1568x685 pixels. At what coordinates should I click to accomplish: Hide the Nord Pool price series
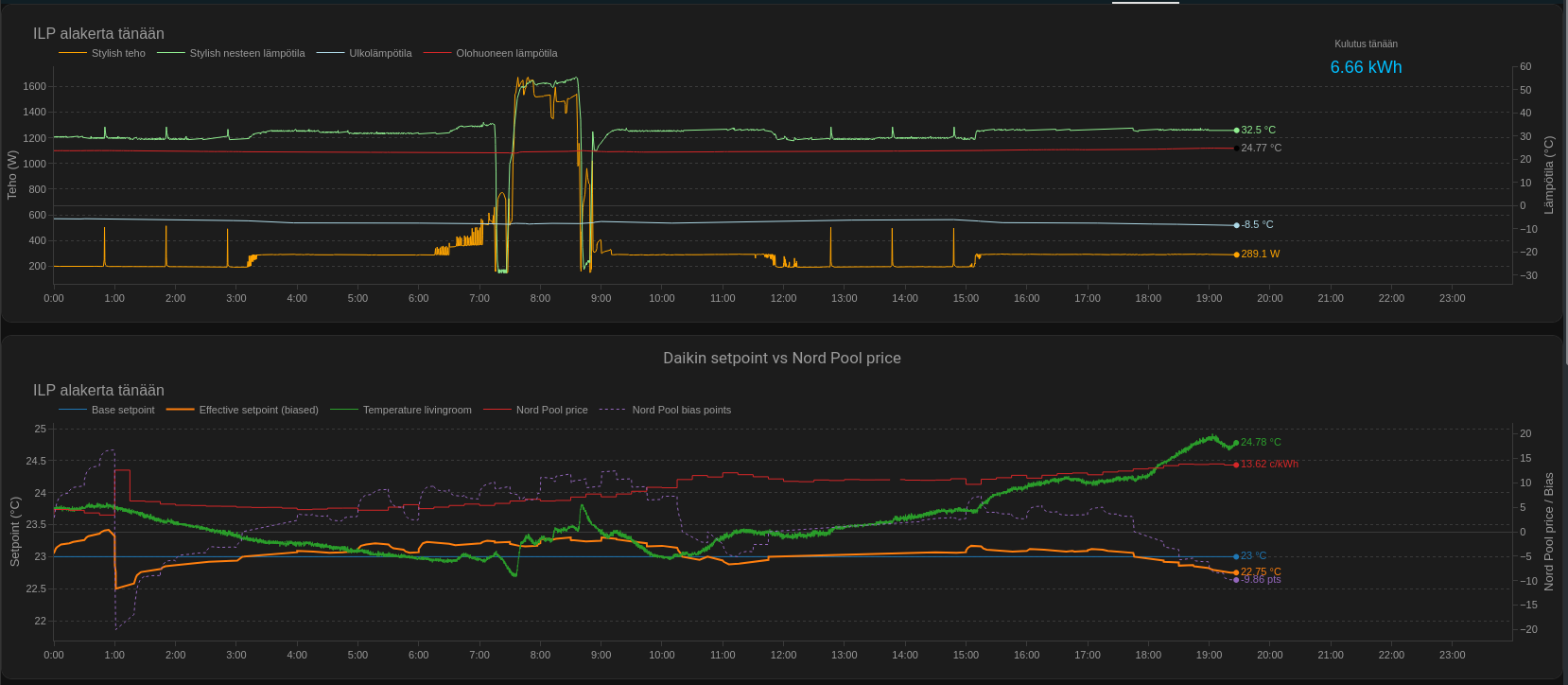click(x=551, y=410)
